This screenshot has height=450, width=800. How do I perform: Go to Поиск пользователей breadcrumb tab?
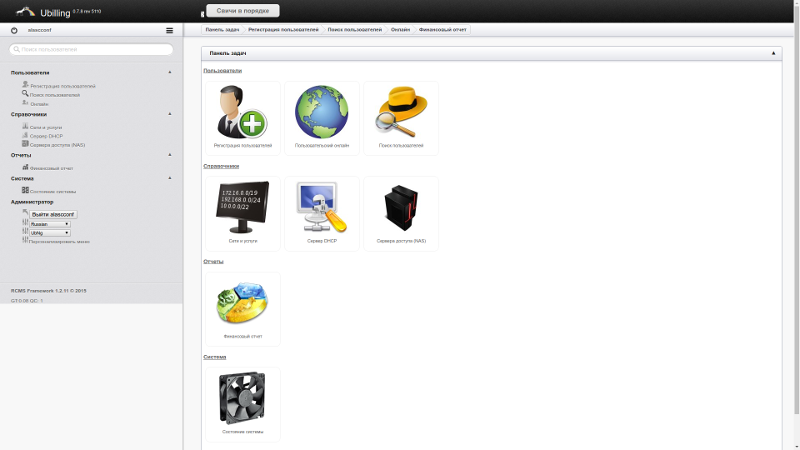coord(355,30)
